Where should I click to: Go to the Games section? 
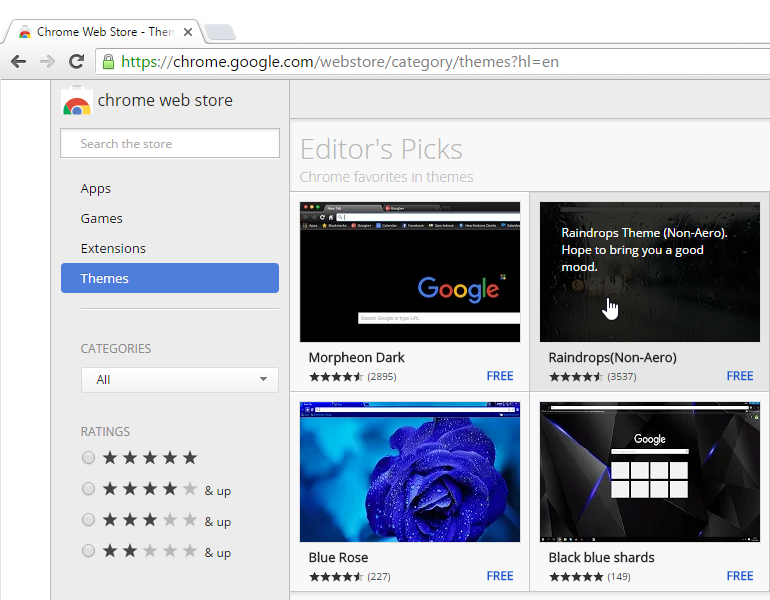[102, 219]
